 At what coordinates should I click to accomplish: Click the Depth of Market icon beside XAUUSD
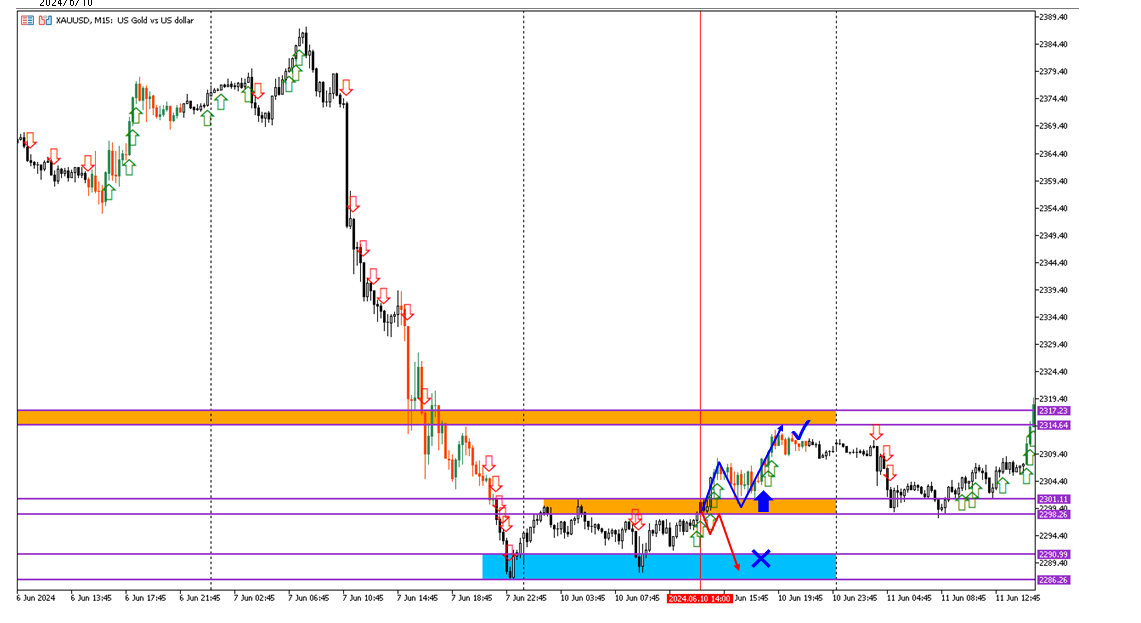pos(27,20)
